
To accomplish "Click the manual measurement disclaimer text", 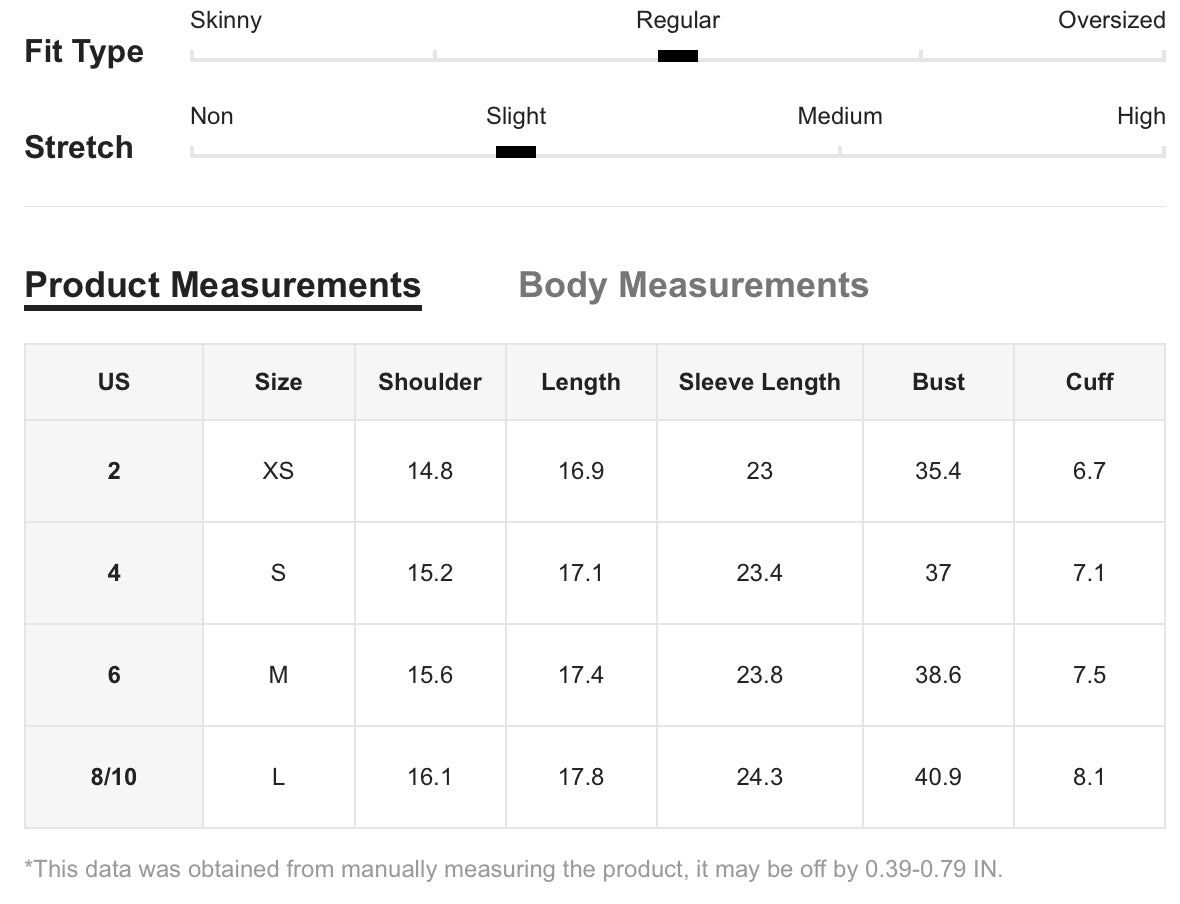I will (x=513, y=869).
